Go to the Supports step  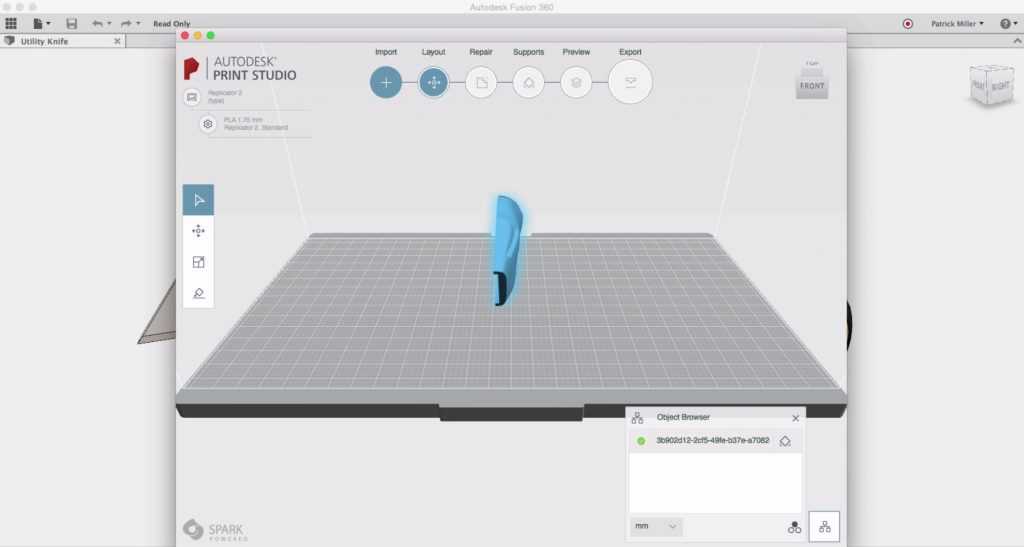(x=528, y=82)
